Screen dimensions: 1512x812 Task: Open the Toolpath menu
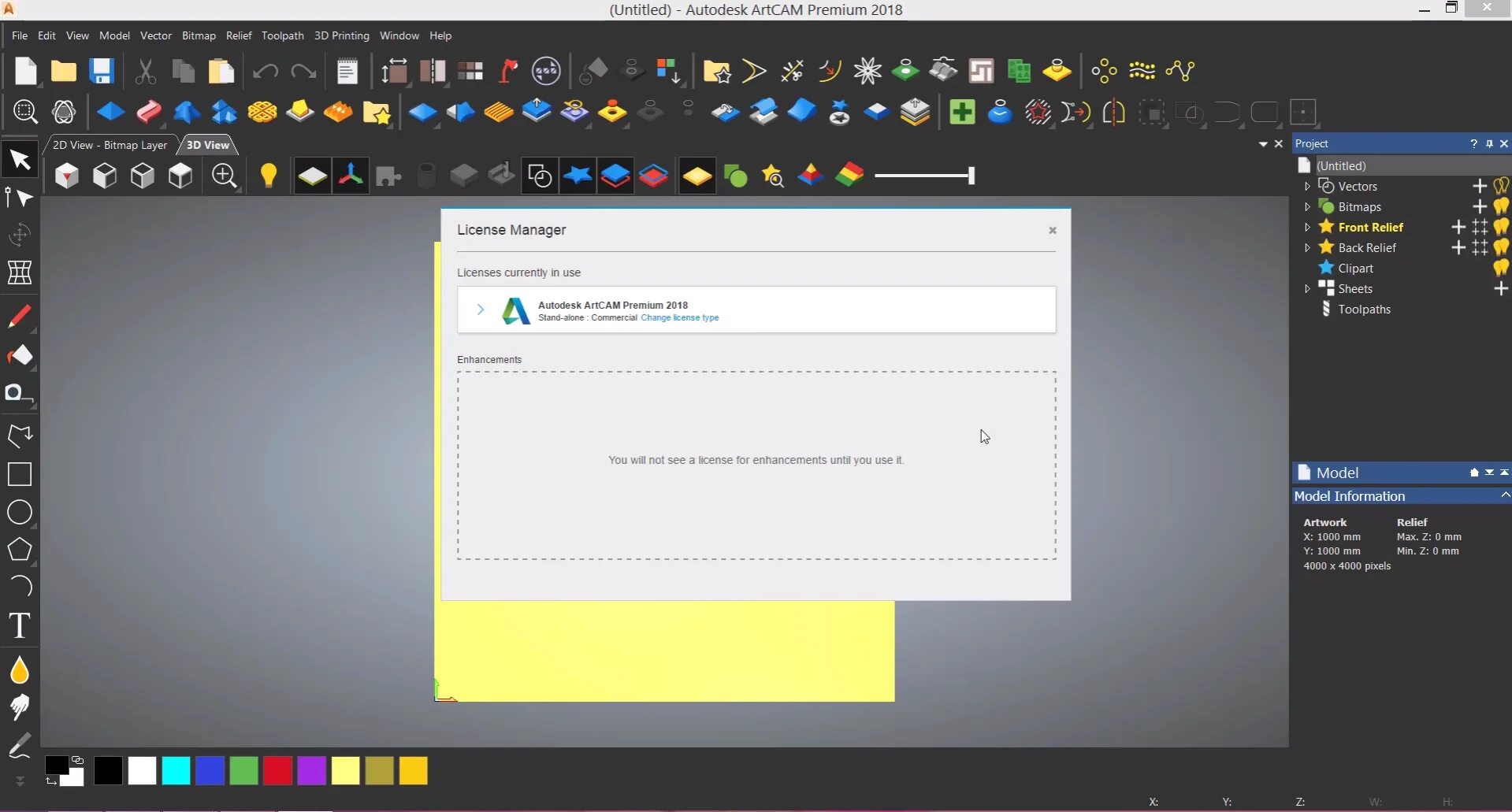(x=283, y=35)
